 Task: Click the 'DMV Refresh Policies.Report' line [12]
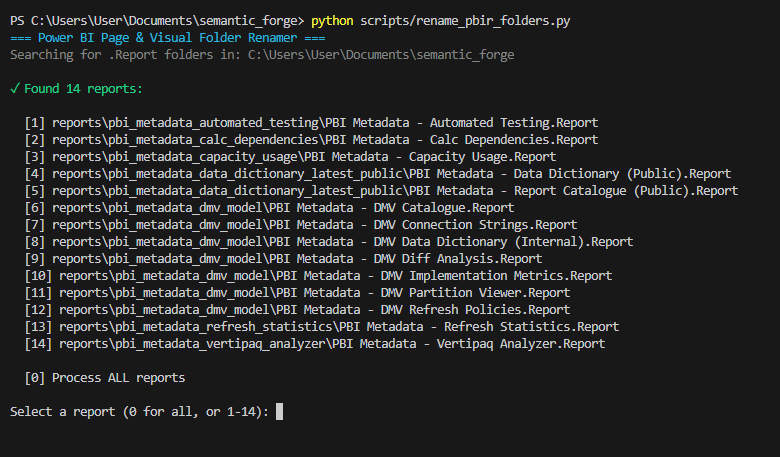coord(297,309)
